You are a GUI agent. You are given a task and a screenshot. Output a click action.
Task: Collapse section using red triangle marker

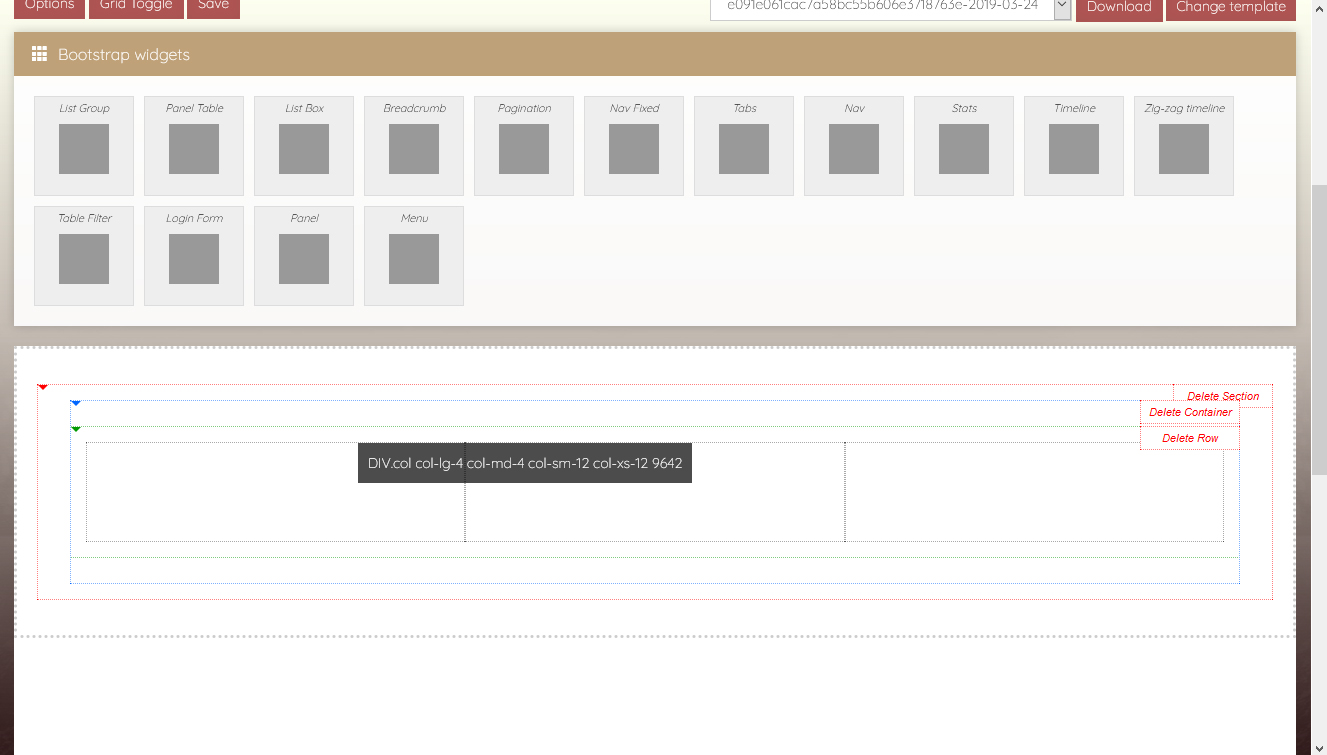pos(43,387)
